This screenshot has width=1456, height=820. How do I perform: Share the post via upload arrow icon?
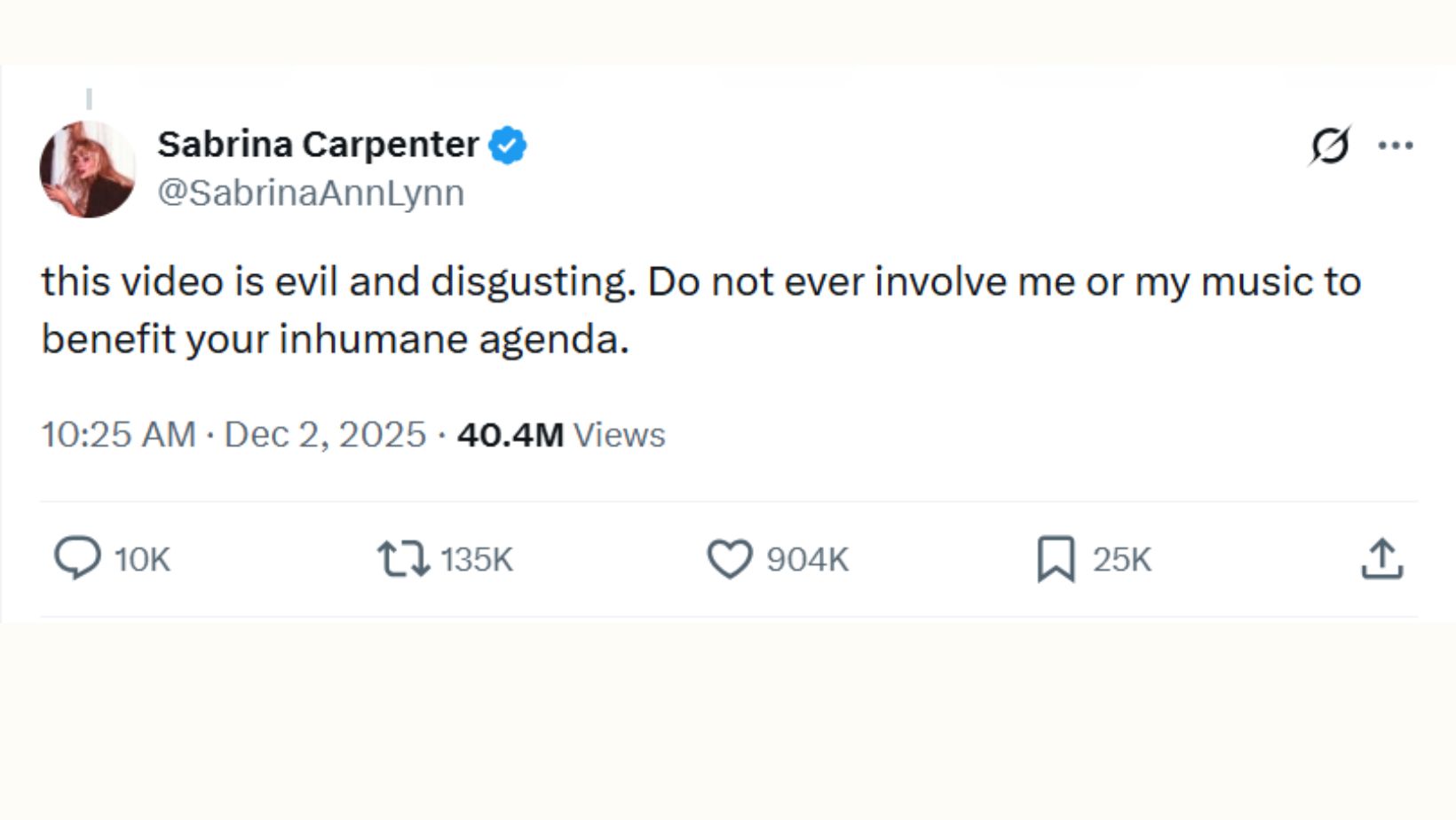[x=1381, y=559]
